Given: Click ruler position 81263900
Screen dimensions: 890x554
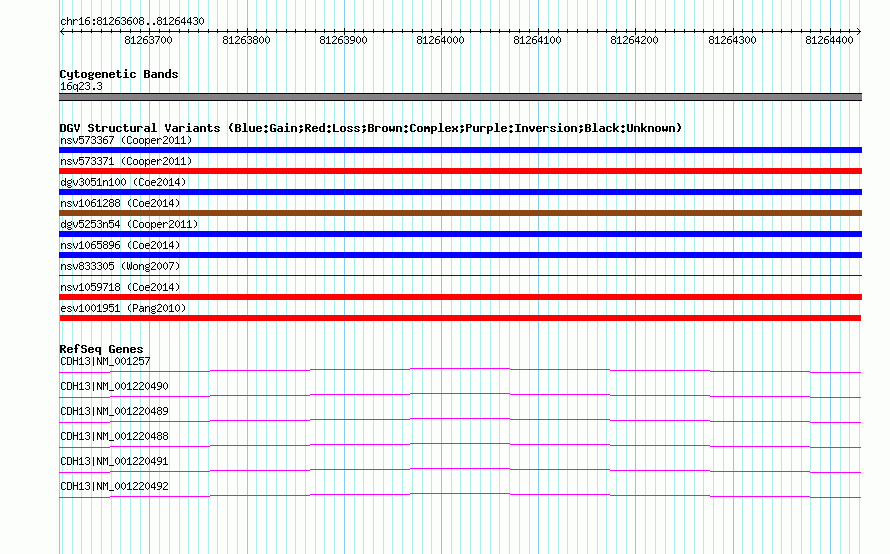Looking at the screenshot, I should point(343,40).
